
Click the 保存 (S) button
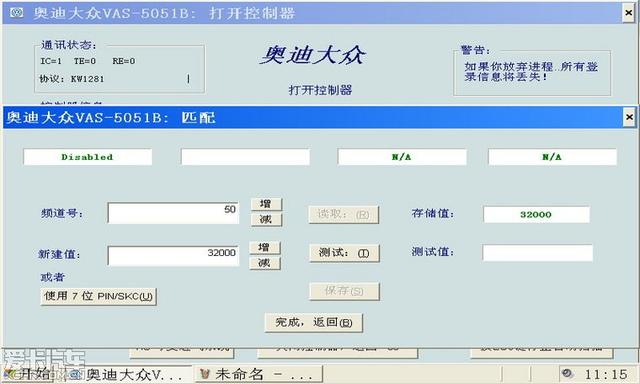tap(344, 291)
